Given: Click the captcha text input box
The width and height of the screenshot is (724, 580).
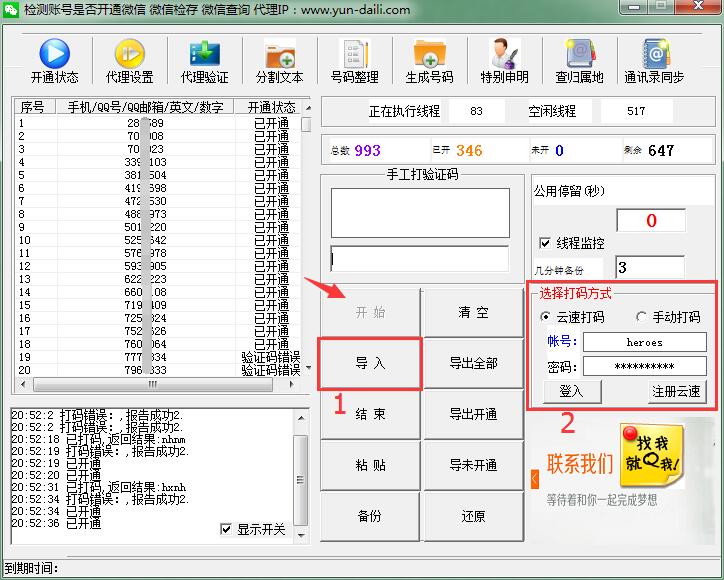Looking at the screenshot, I should [420, 260].
